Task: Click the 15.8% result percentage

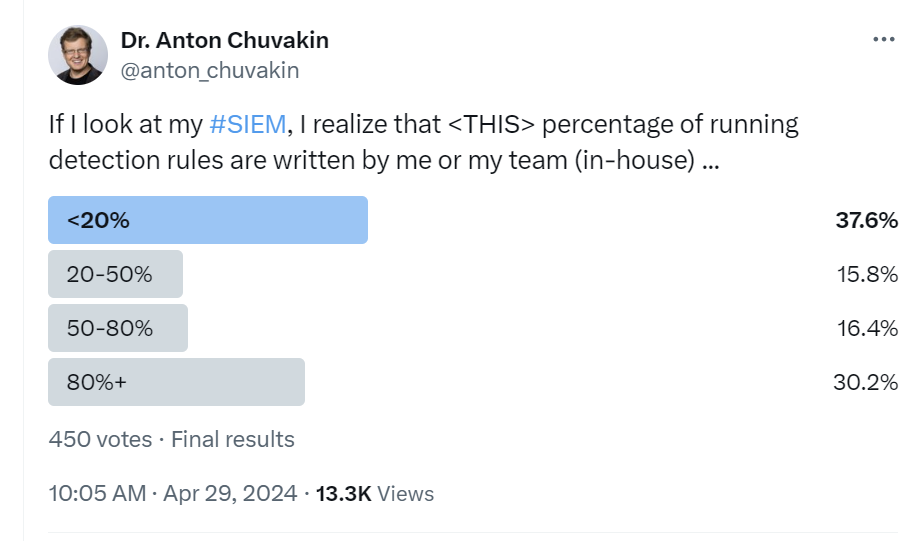Action: (x=867, y=274)
